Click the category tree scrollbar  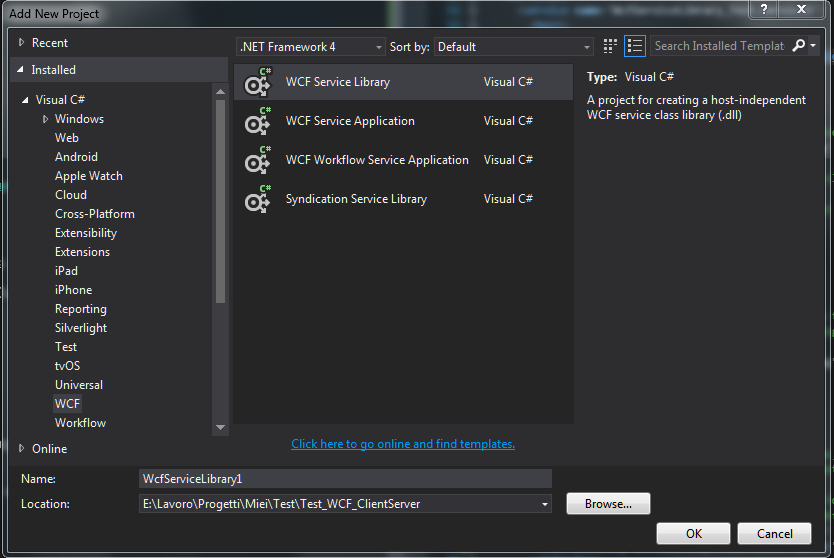pyautogui.click(x=221, y=200)
